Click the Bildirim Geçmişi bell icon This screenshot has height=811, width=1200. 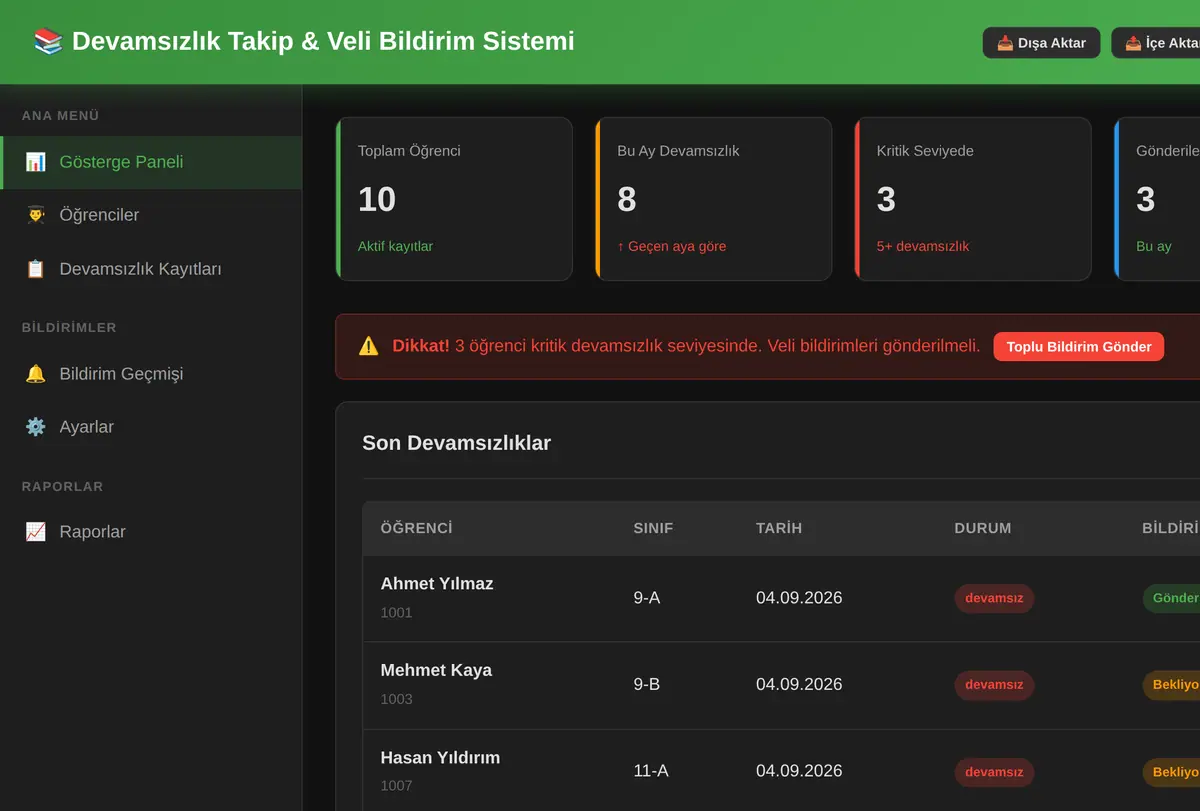[35, 374]
